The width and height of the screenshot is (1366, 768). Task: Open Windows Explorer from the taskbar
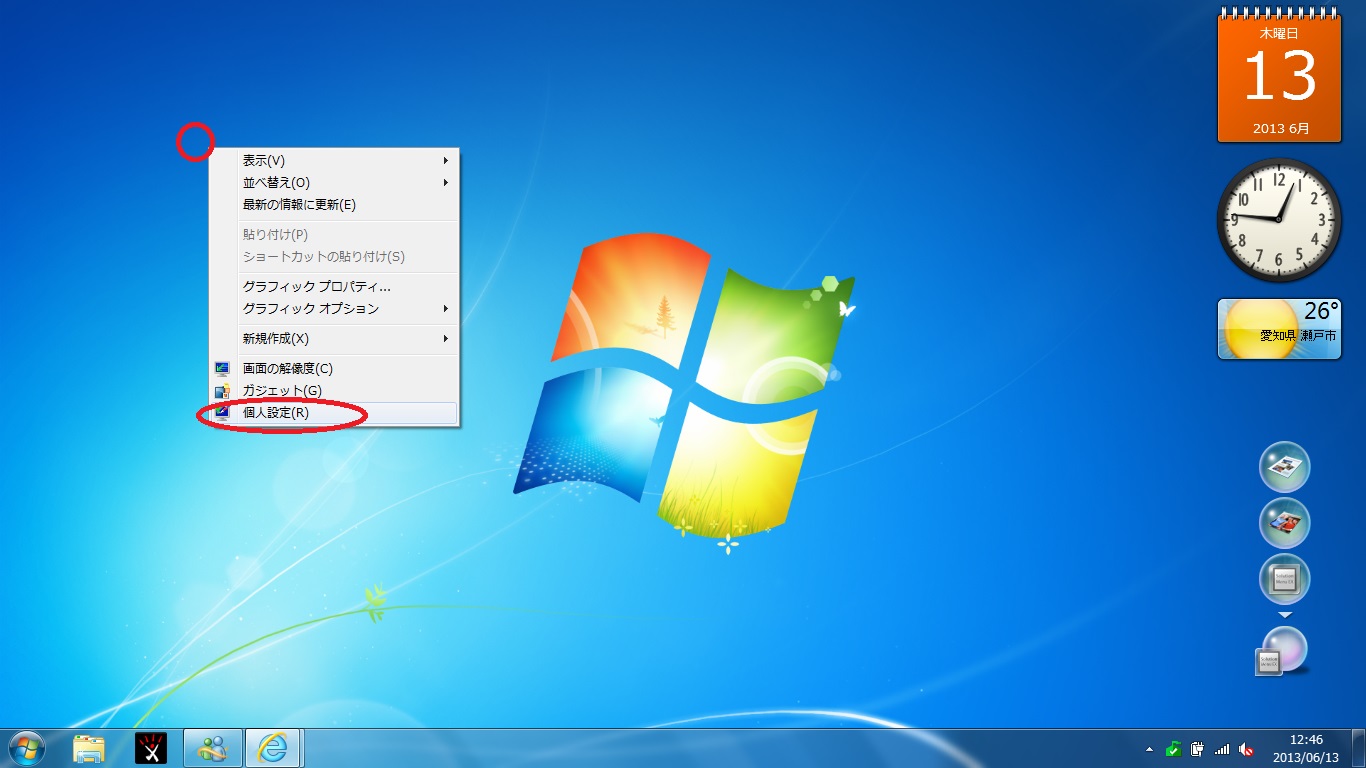(89, 748)
